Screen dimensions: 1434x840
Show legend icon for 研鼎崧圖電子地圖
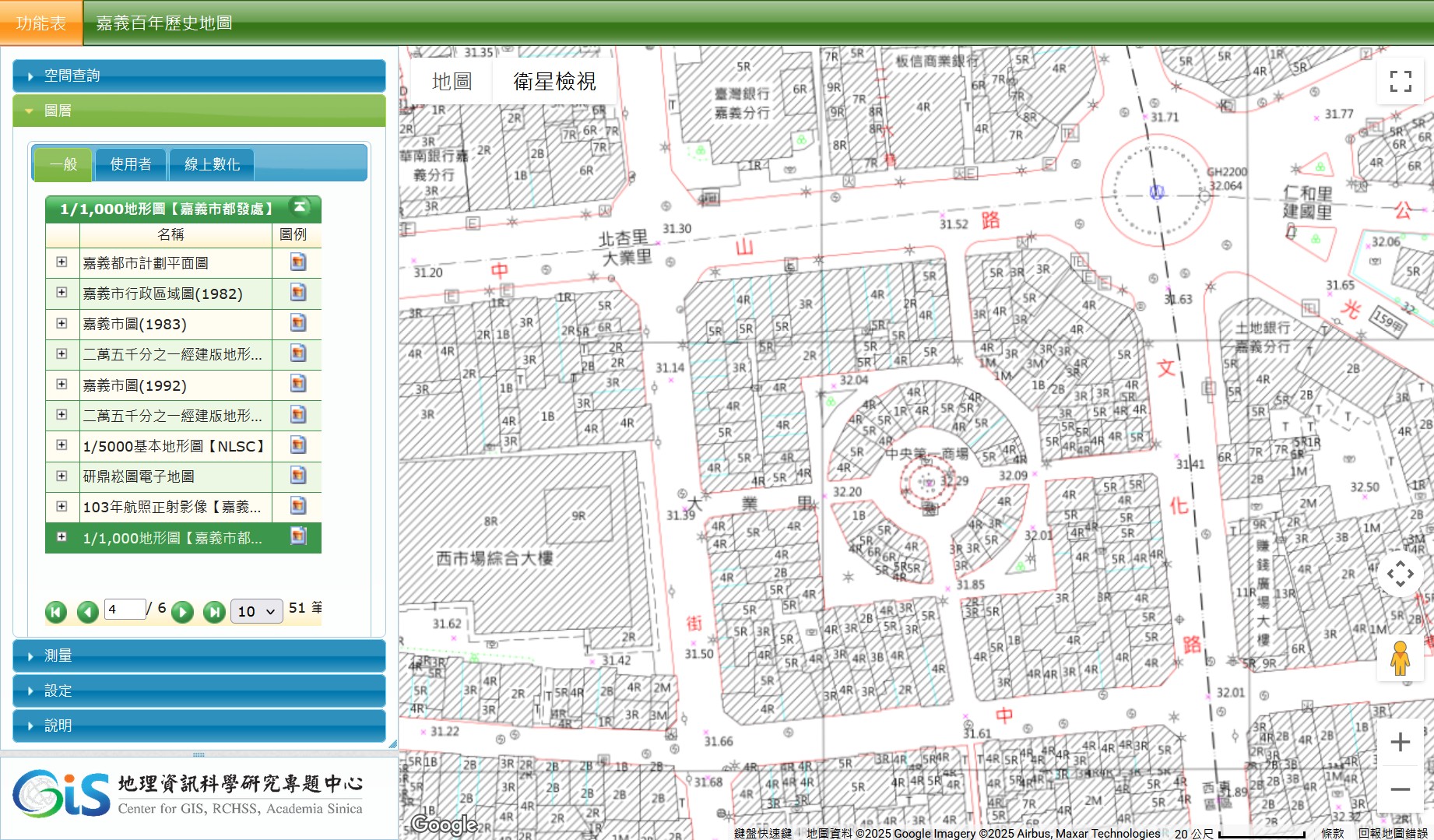pyautogui.click(x=297, y=476)
